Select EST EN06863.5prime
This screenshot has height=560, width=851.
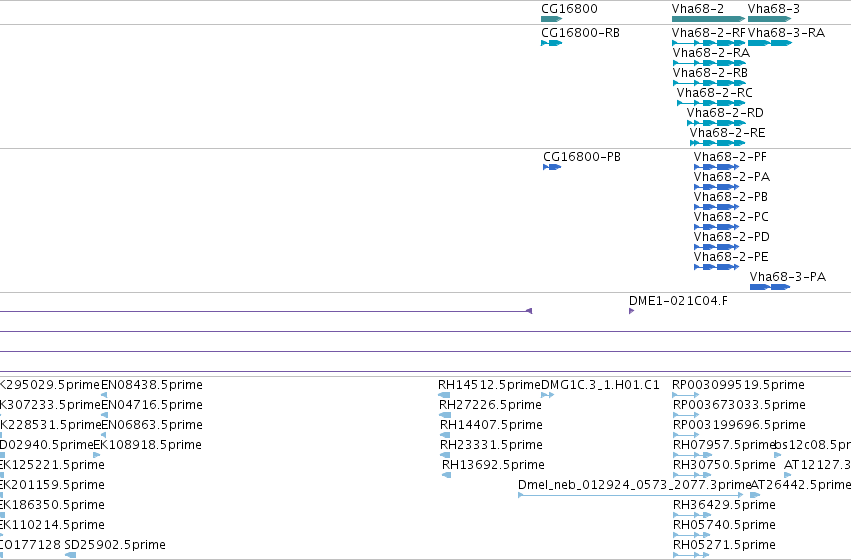point(152,425)
